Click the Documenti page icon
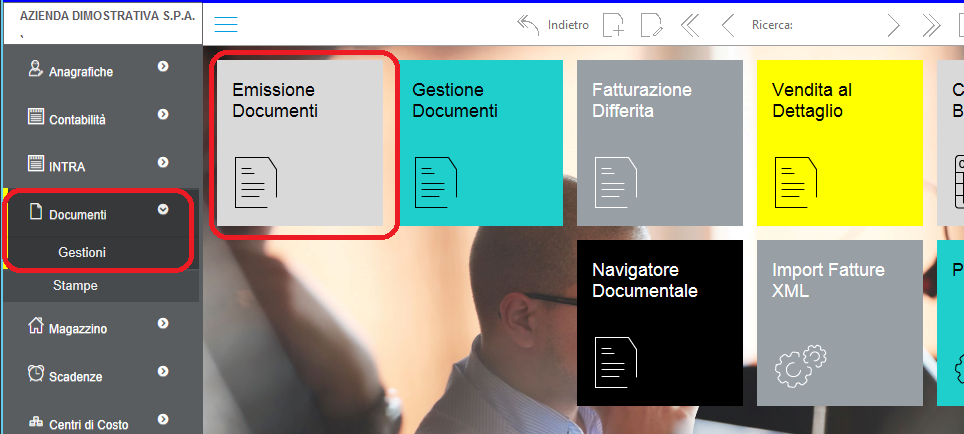This screenshot has height=434, width=964. [36, 211]
